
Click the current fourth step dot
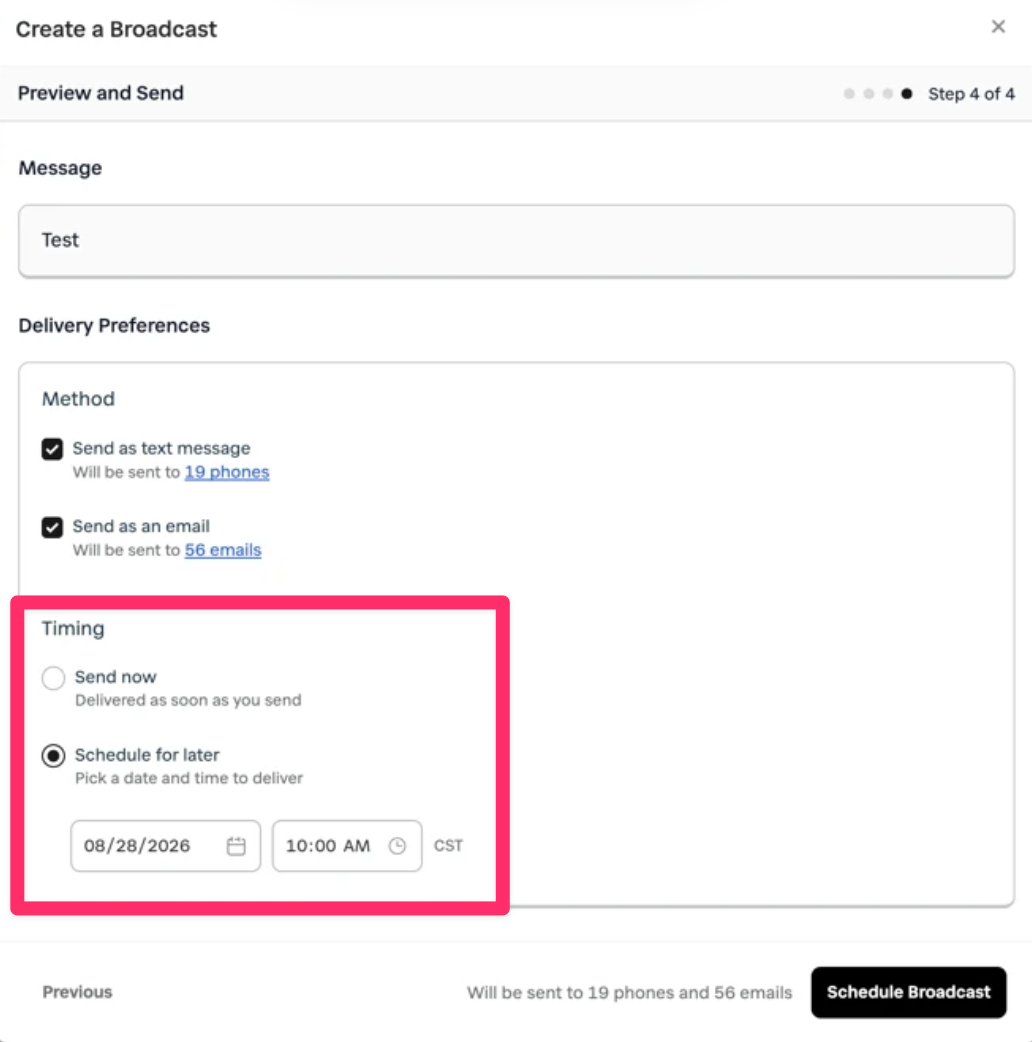click(x=906, y=94)
